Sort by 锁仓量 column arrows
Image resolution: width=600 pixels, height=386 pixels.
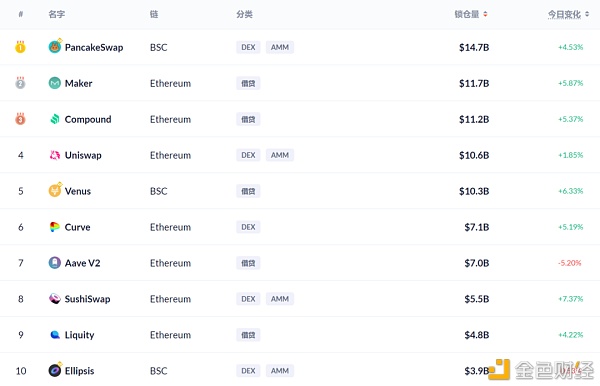click(x=485, y=14)
